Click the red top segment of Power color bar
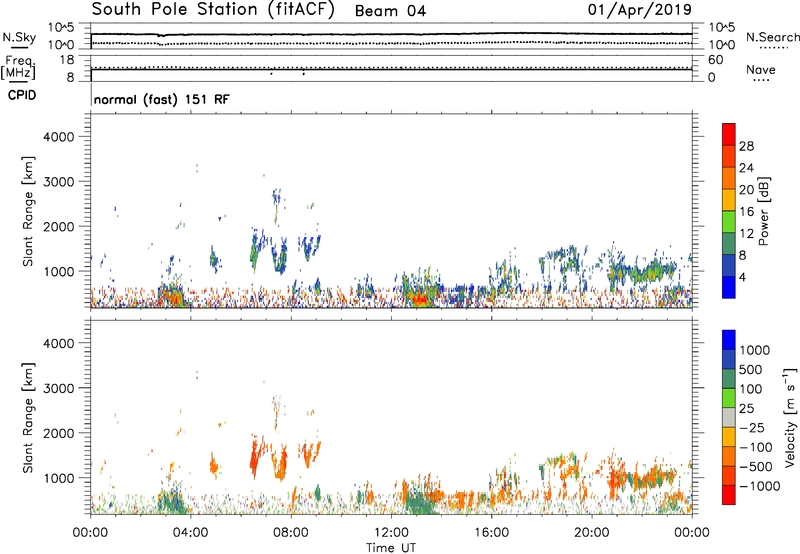The width and height of the screenshot is (800, 554). (x=729, y=135)
